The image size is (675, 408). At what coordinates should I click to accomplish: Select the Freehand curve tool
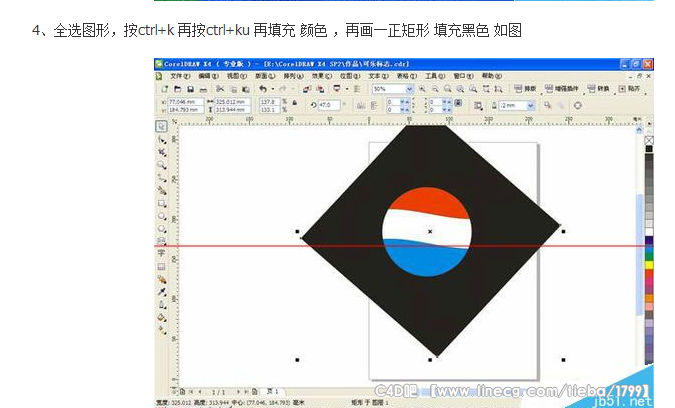tap(162, 178)
